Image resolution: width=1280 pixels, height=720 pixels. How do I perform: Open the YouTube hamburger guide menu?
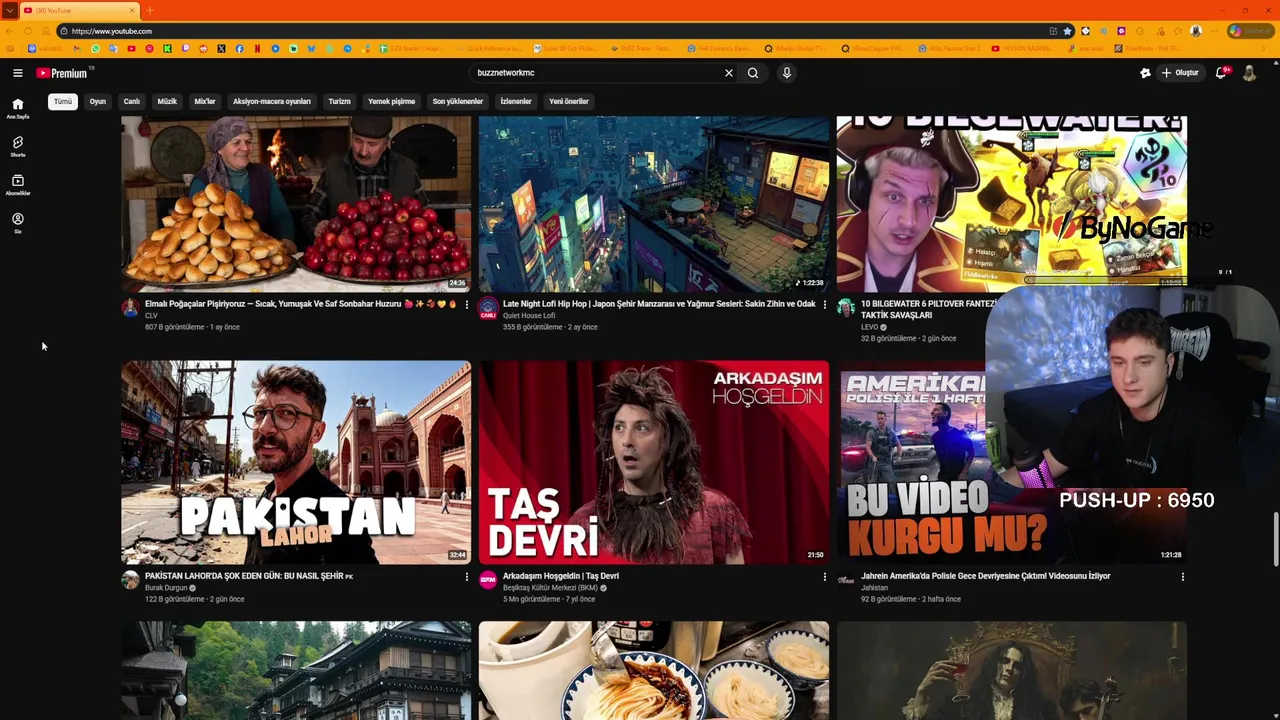pyautogui.click(x=17, y=73)
